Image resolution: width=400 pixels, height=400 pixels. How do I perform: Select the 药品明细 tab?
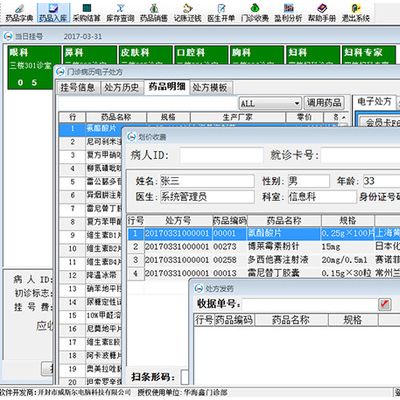pos(167,87)
